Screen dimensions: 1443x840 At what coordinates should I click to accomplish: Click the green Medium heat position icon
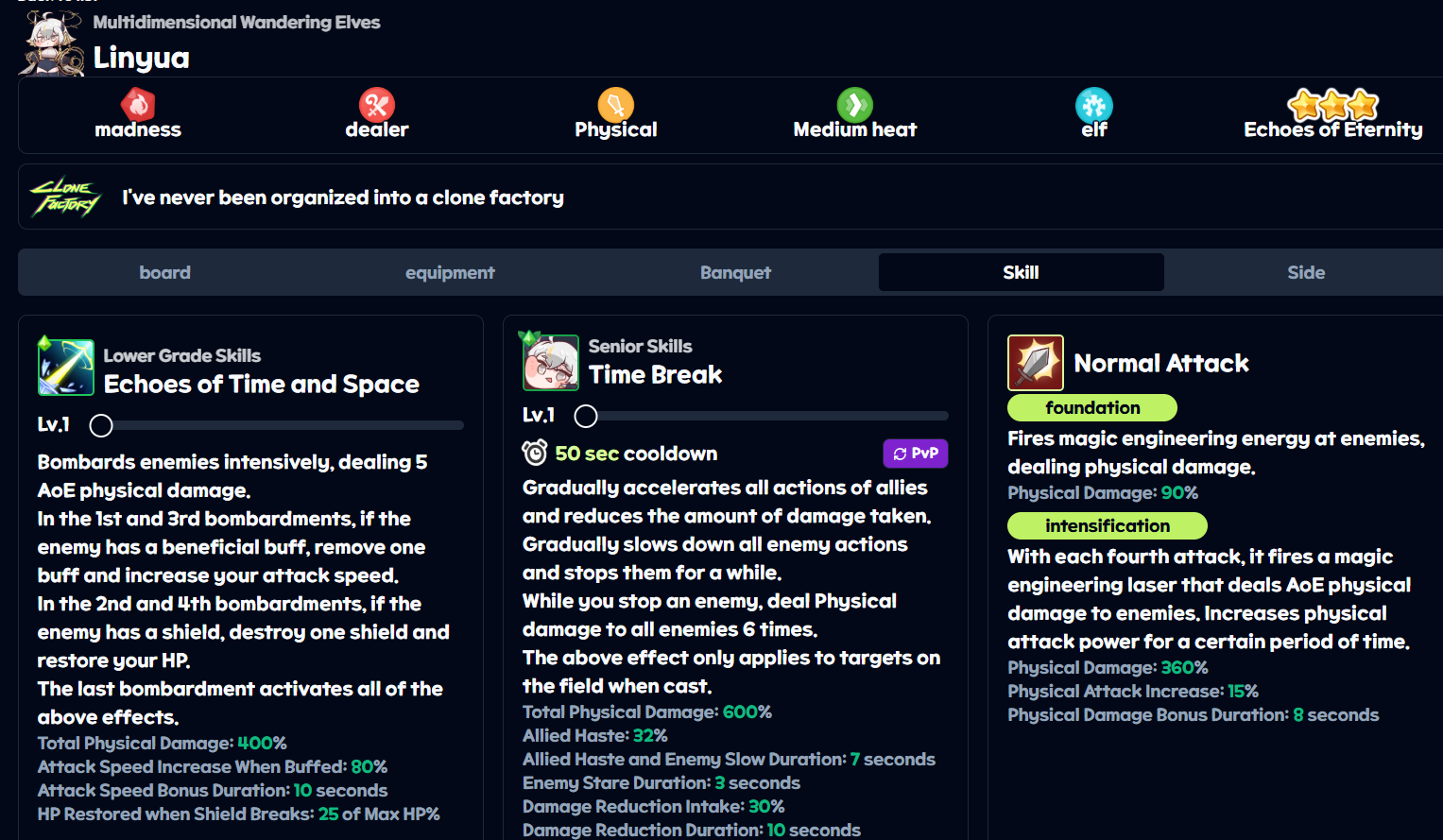[x=855, y=104]
